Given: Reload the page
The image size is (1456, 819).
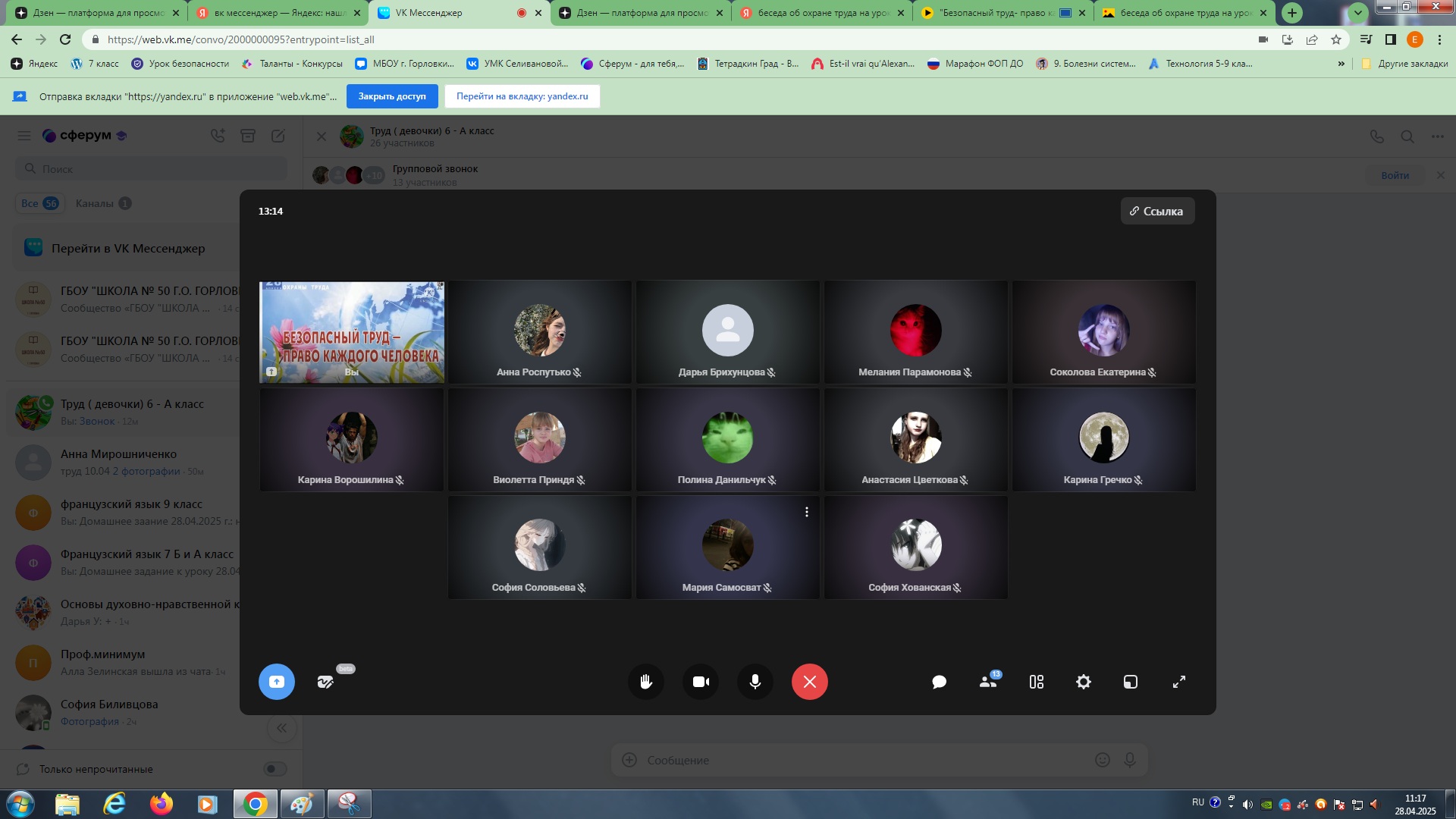Looking at the screenshot, I should pyautogui.click(x=65, y=39).
